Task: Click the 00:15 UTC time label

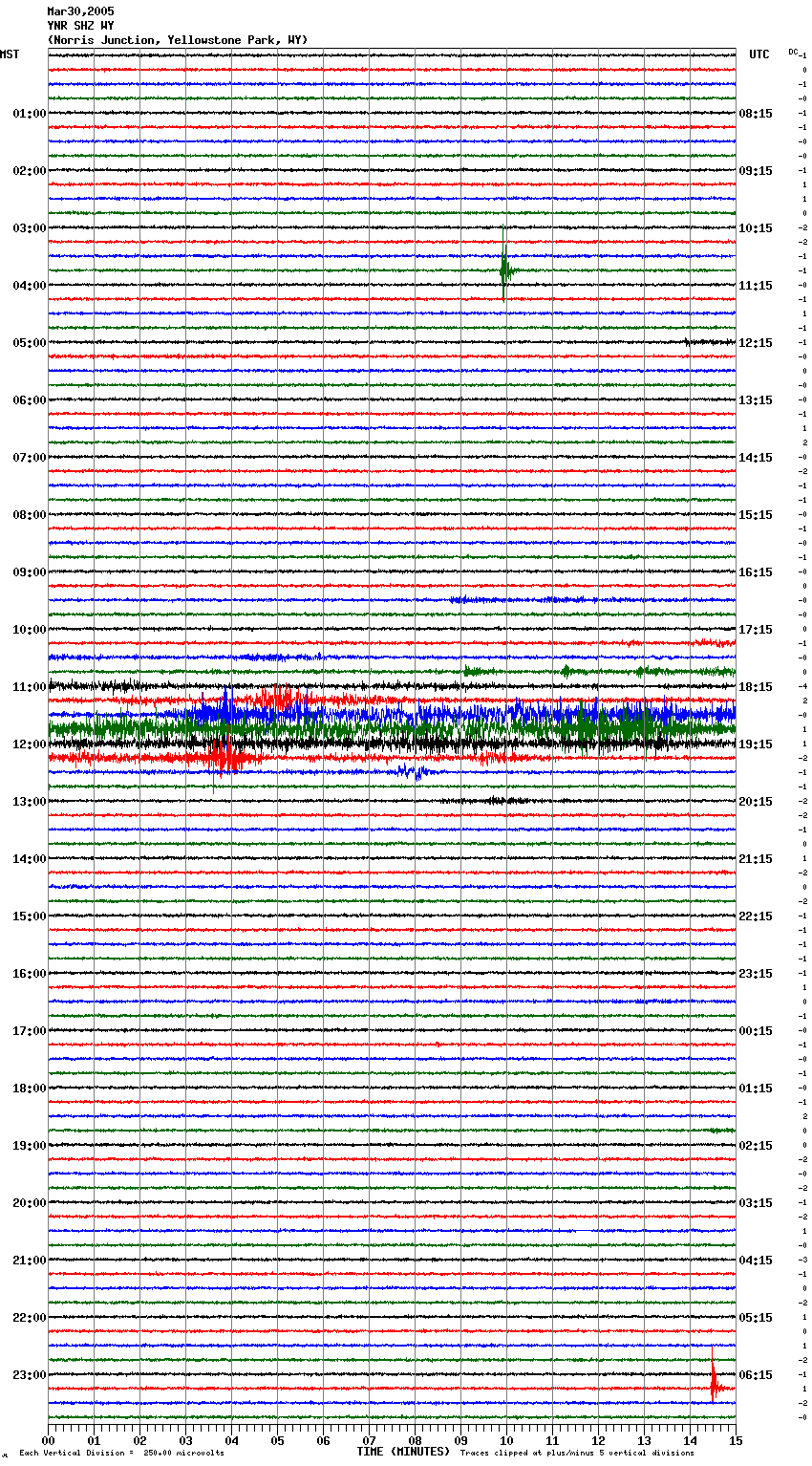Action: click(756, 1031)
